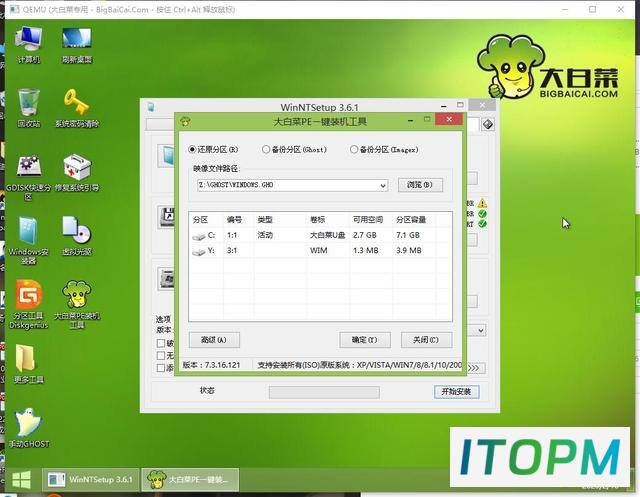Expand the image file path dropdown
The height and width of the screenshot is (497, 640).
pos(383,186)
